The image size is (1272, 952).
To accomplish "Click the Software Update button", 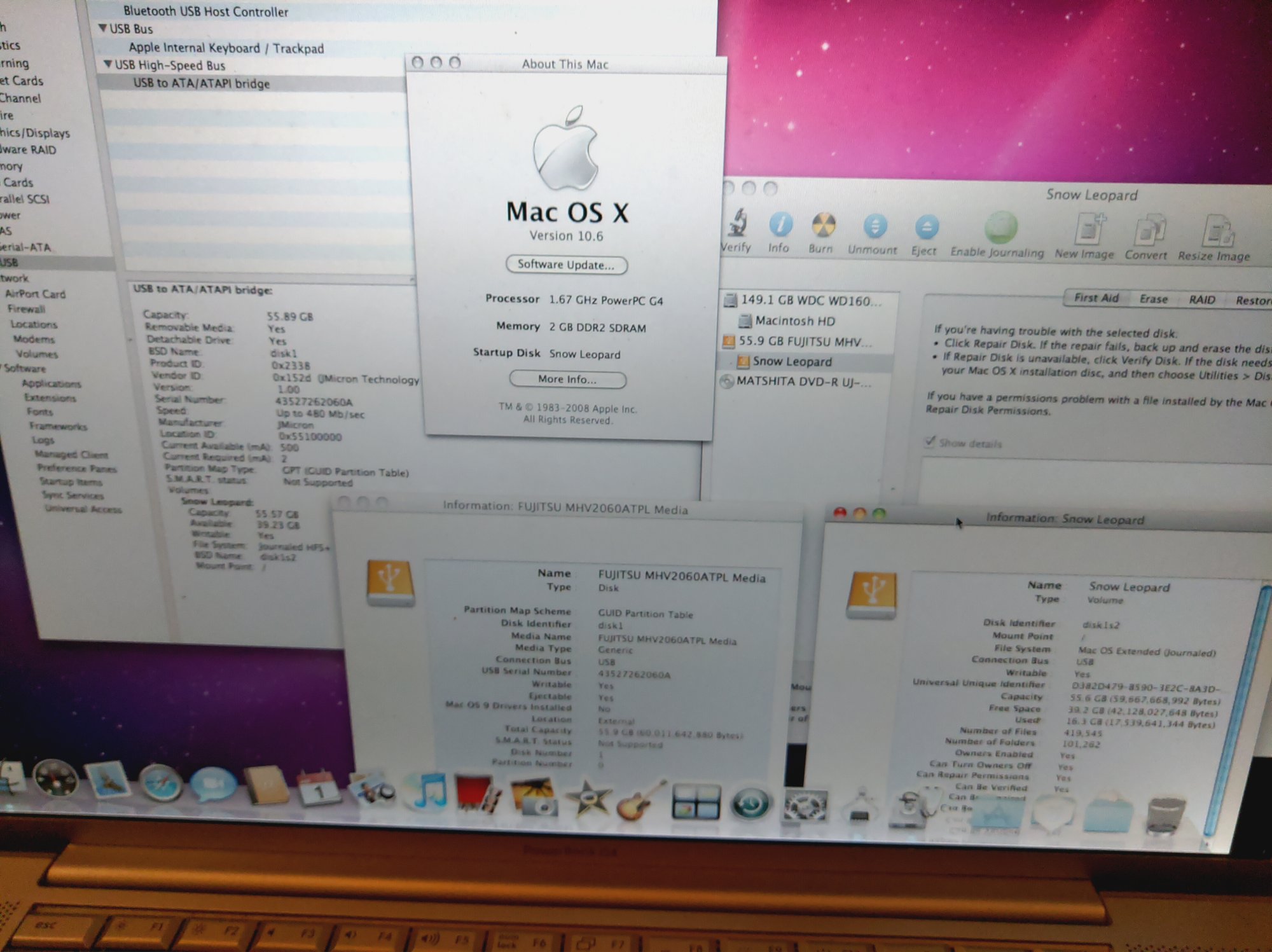I will [566, 265].
